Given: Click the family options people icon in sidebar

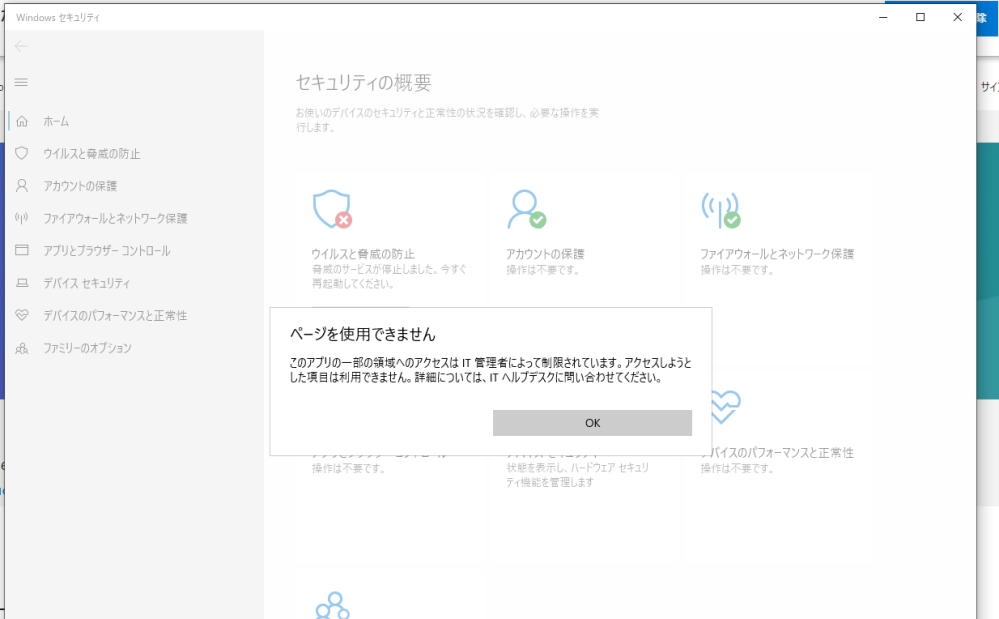Looking at the screenshot, I should [x=21, y=348].
